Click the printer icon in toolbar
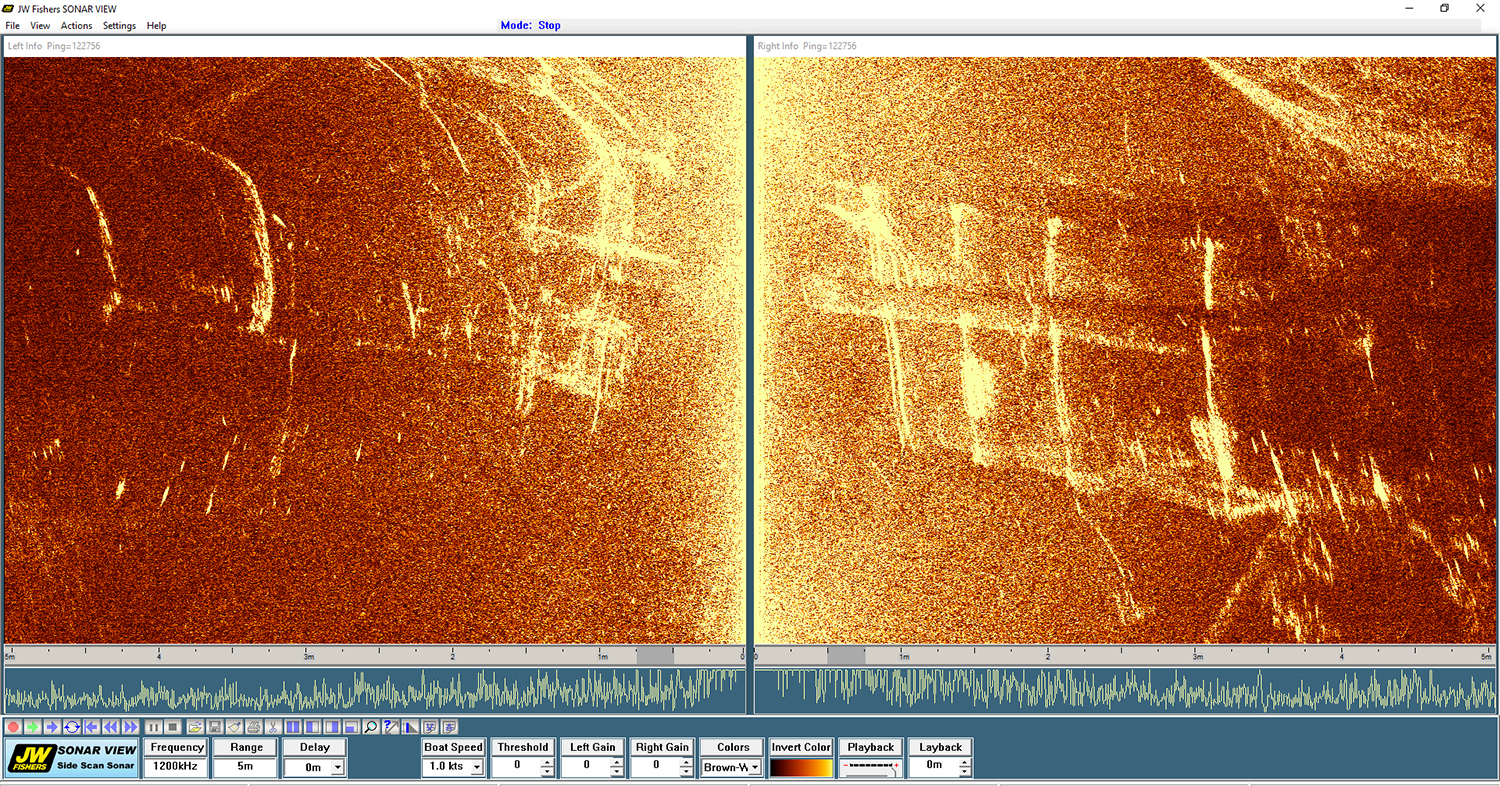Screen dimensions: 1500x786 coord(254,727)
